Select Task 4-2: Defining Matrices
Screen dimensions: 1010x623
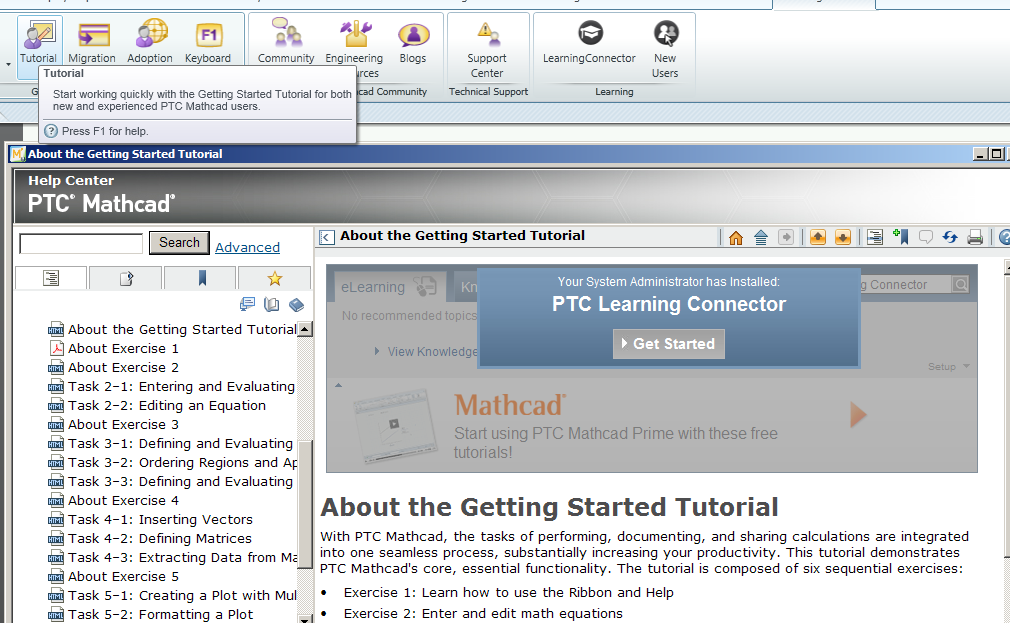coord(160,539)
